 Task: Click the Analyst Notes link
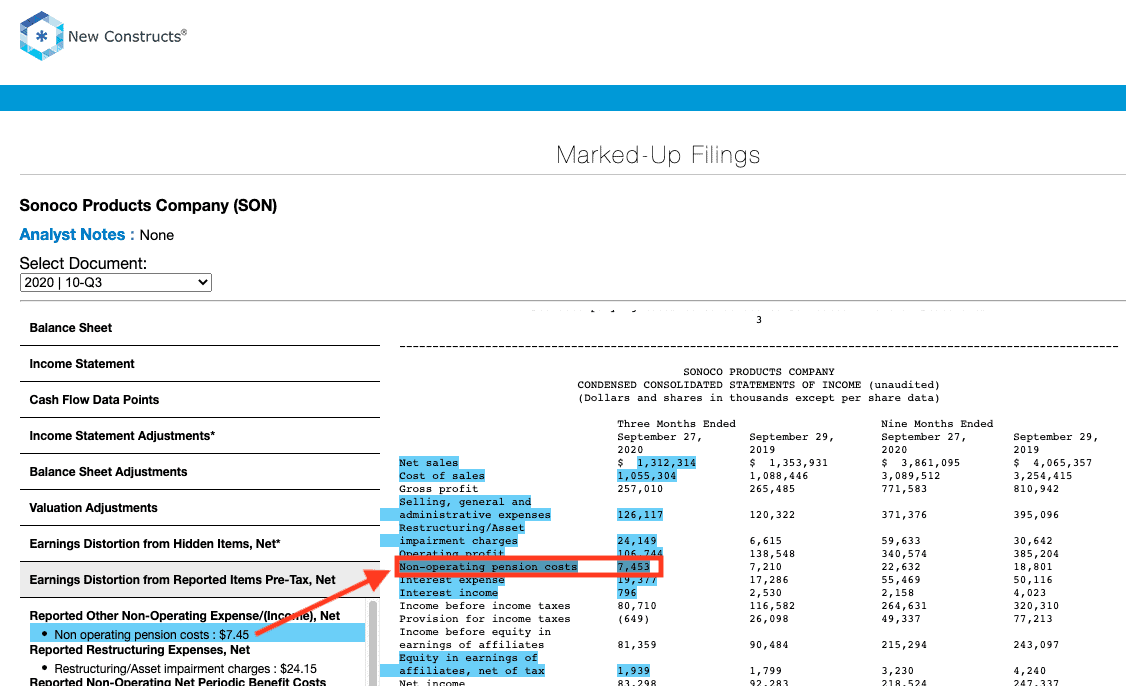click(76, 235)
